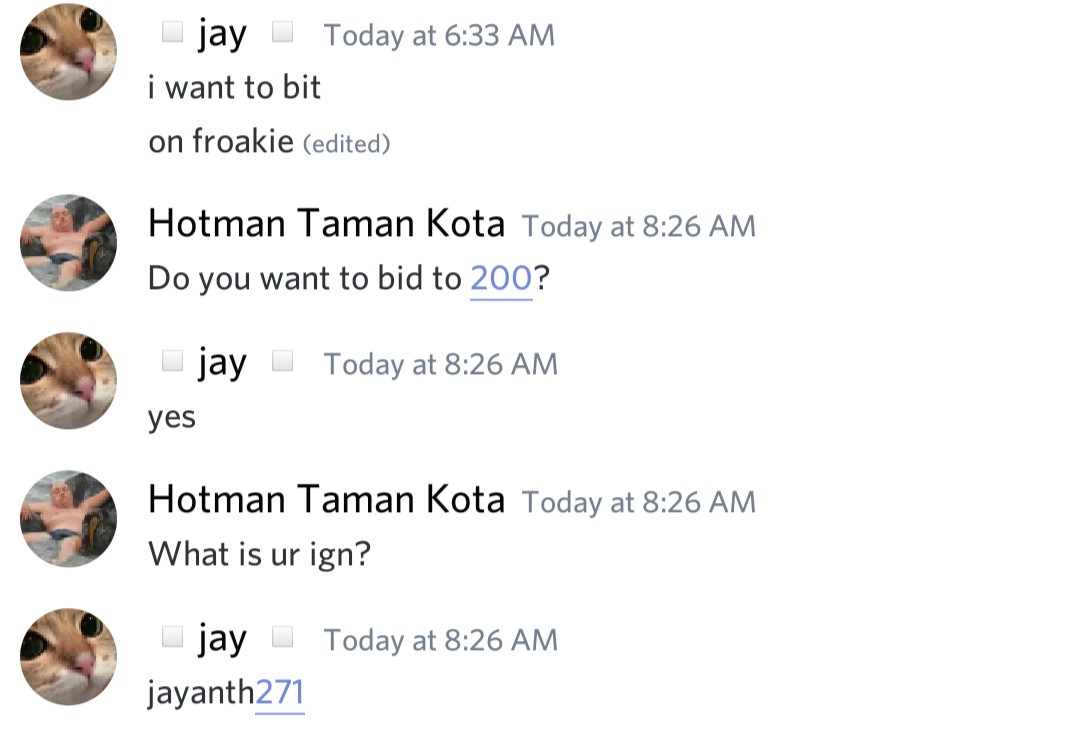
Task: Click Hotman Taman Kota name above ign question
Action: (326, 499)
